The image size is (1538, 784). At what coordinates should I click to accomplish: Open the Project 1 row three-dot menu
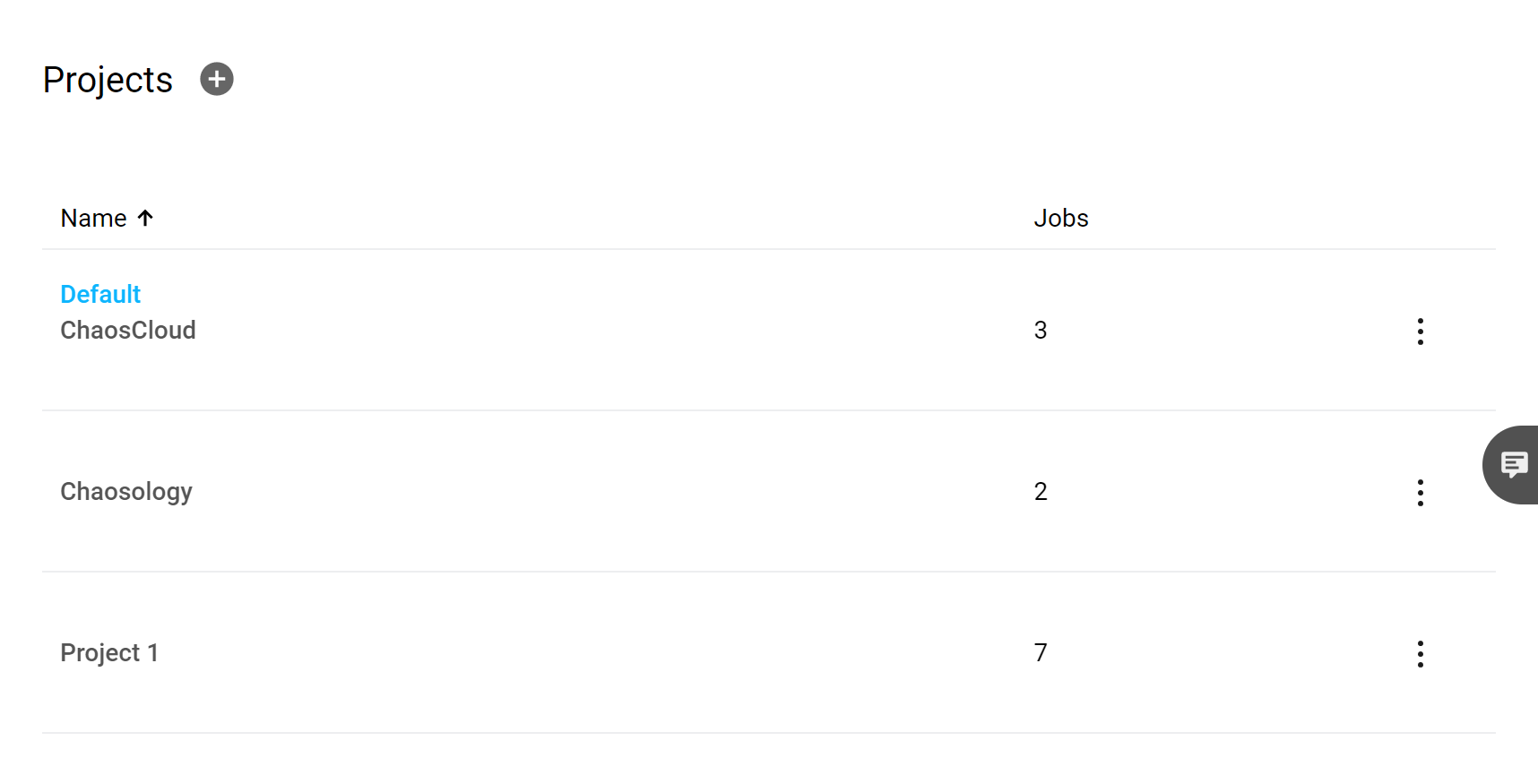click(x=1420, y=653)
